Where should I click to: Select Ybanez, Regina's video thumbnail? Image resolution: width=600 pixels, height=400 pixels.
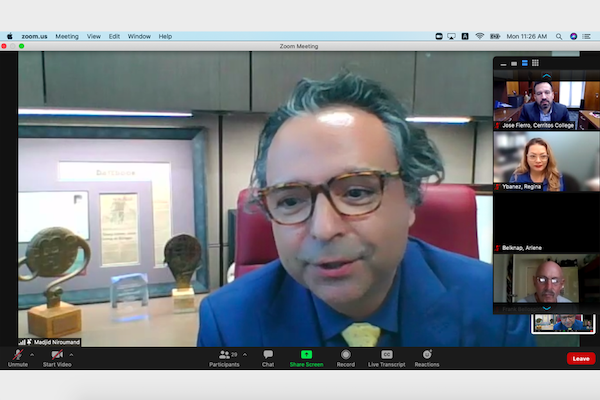(x=545, y=161)
